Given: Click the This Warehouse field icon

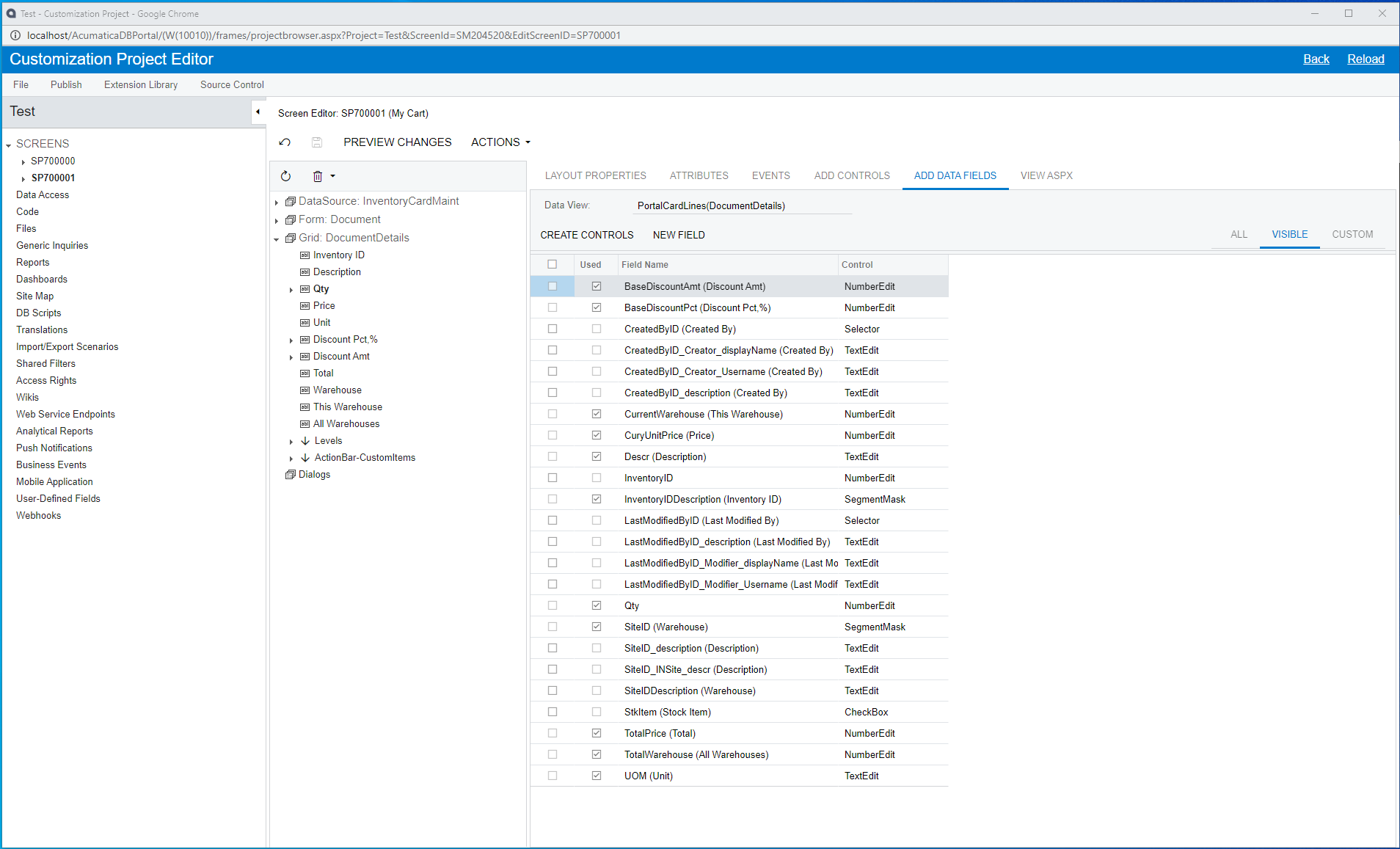Looking at the screenshot, I should (x=305, y=407).
